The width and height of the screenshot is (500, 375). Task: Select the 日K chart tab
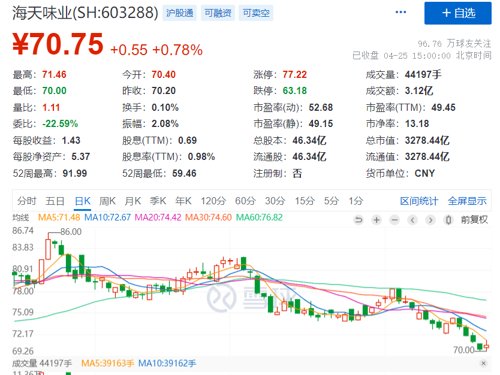[x=82, y=201]
